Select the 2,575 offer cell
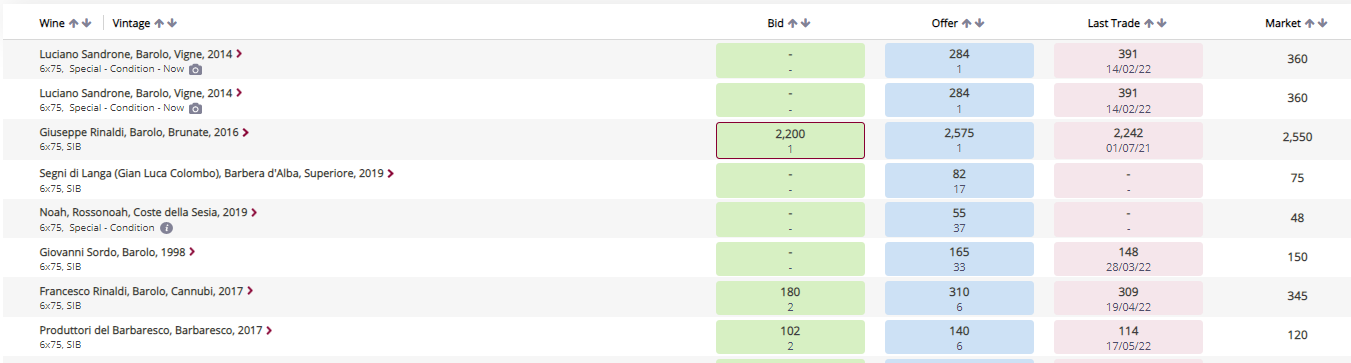Image resolution: width=1351 pixels, height=363 pixels. (959, 140)
